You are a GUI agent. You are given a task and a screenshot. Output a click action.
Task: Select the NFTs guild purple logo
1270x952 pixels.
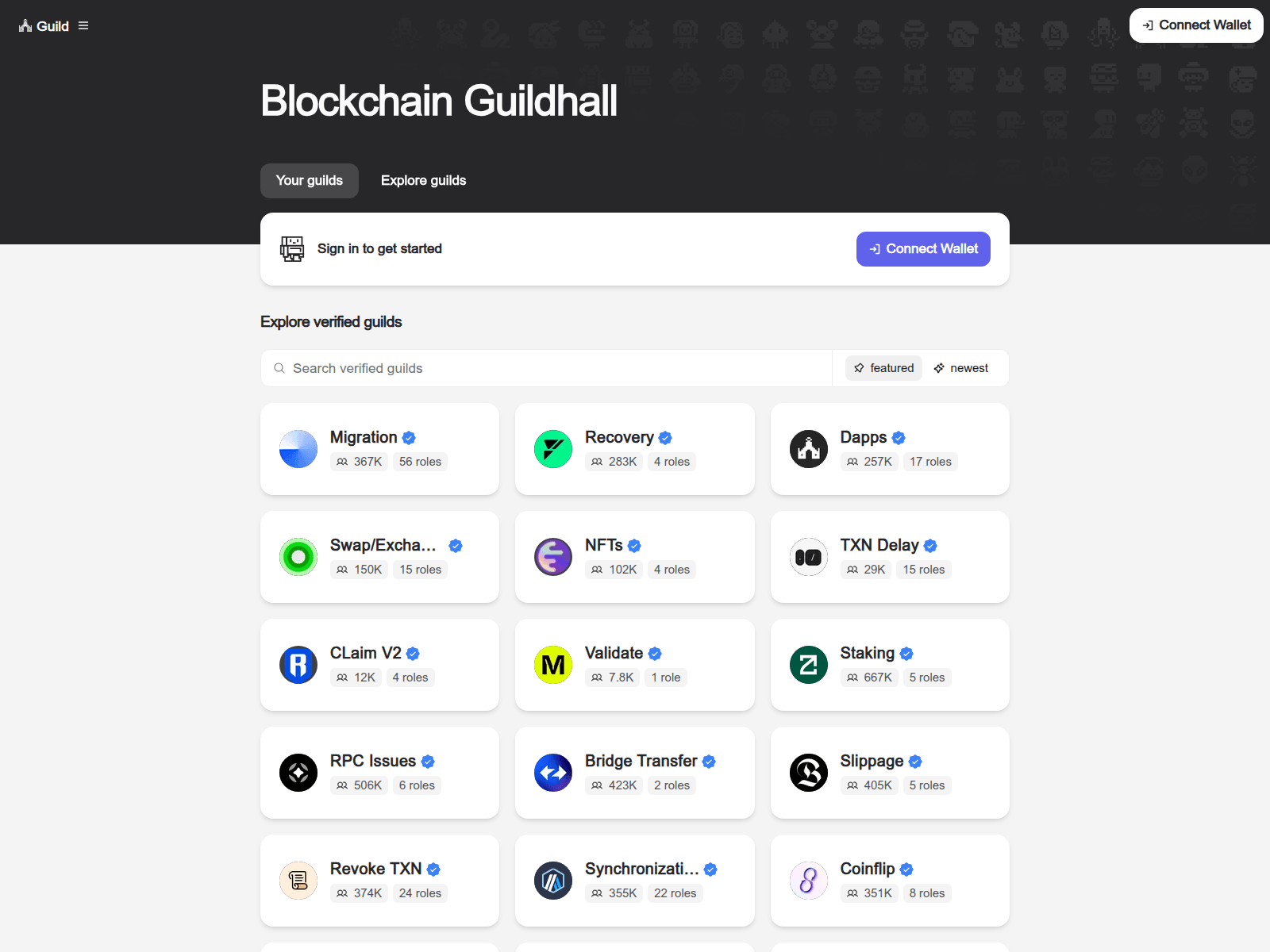click(553, 557)
